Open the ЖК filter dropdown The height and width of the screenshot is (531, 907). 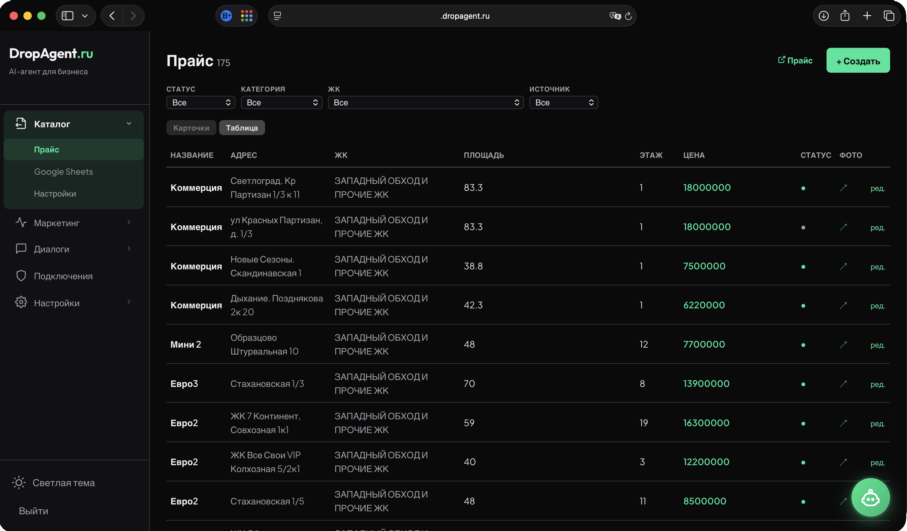tap(425, 103)
